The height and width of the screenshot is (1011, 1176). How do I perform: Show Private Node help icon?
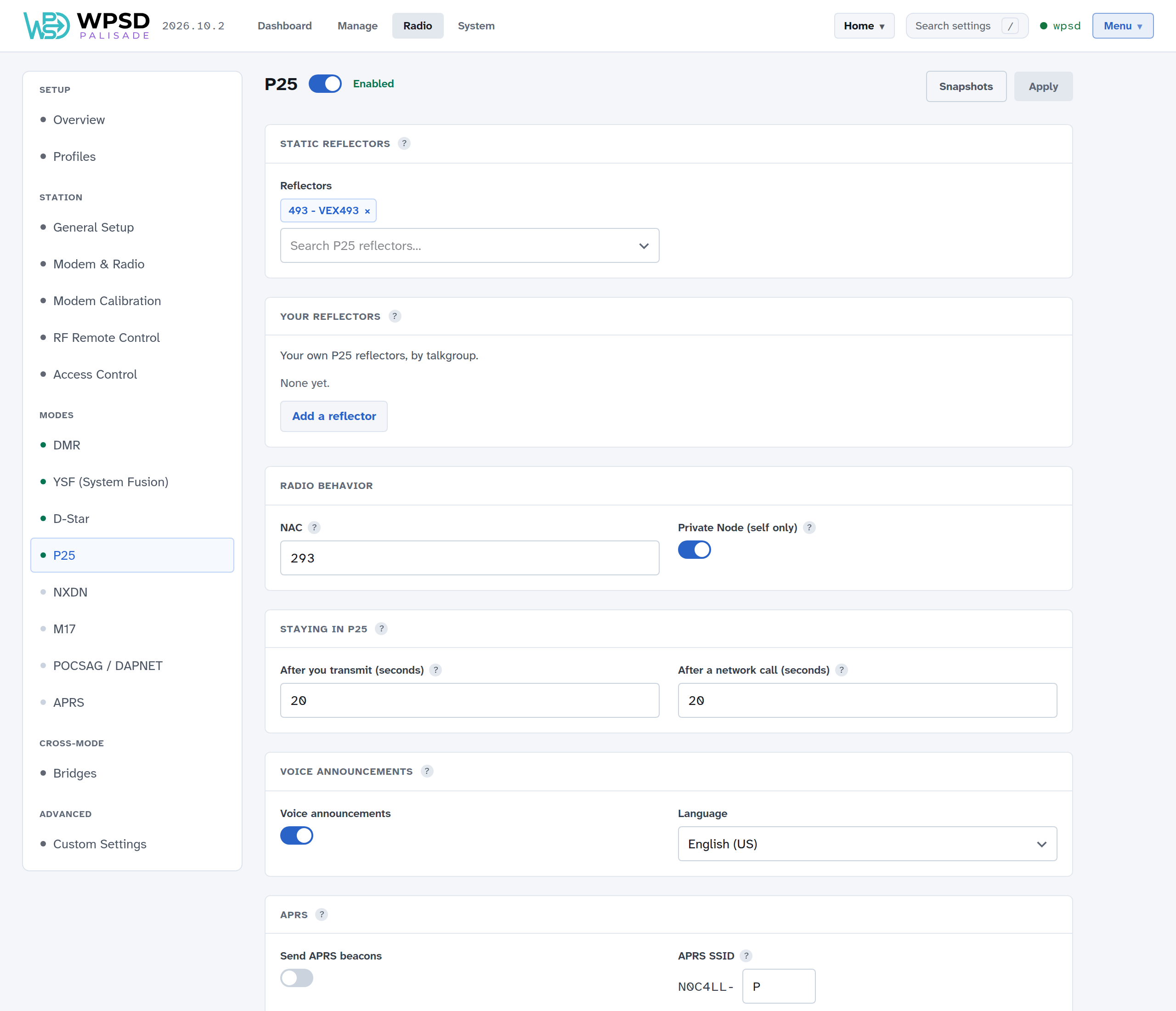[x=809, y=528]
